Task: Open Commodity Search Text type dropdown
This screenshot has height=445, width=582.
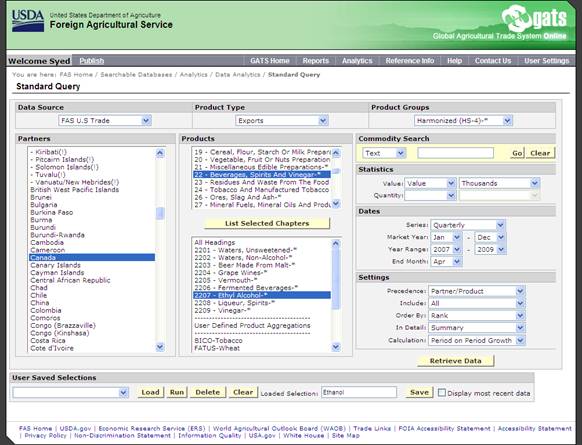Action: click(384, 153)
